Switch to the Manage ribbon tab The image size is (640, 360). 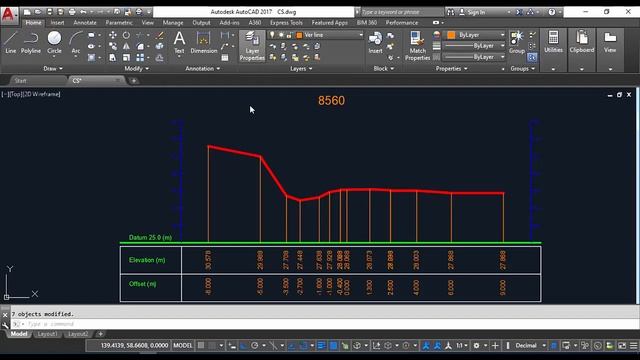173,22
